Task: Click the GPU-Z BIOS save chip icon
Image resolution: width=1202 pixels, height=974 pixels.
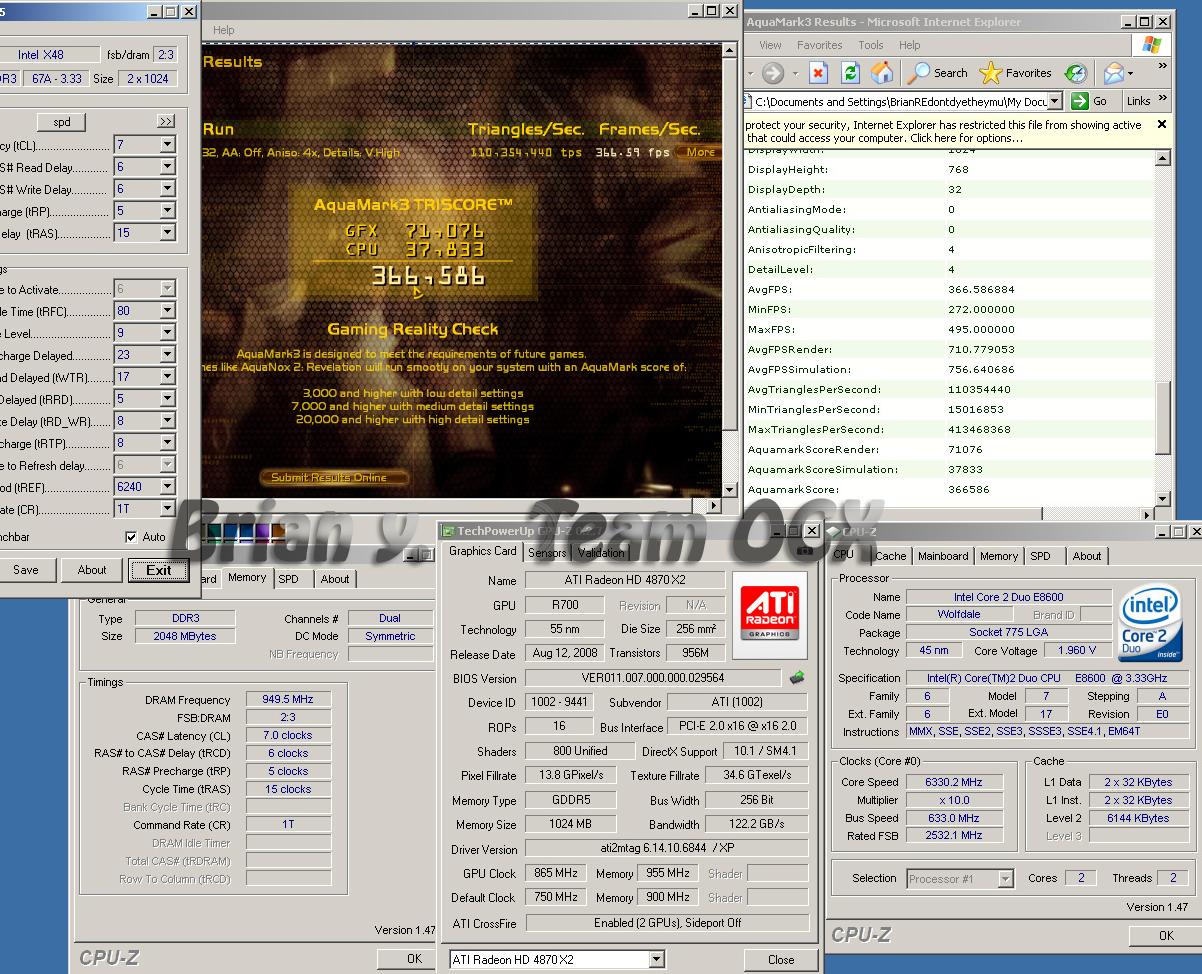Action: [797, 678]
